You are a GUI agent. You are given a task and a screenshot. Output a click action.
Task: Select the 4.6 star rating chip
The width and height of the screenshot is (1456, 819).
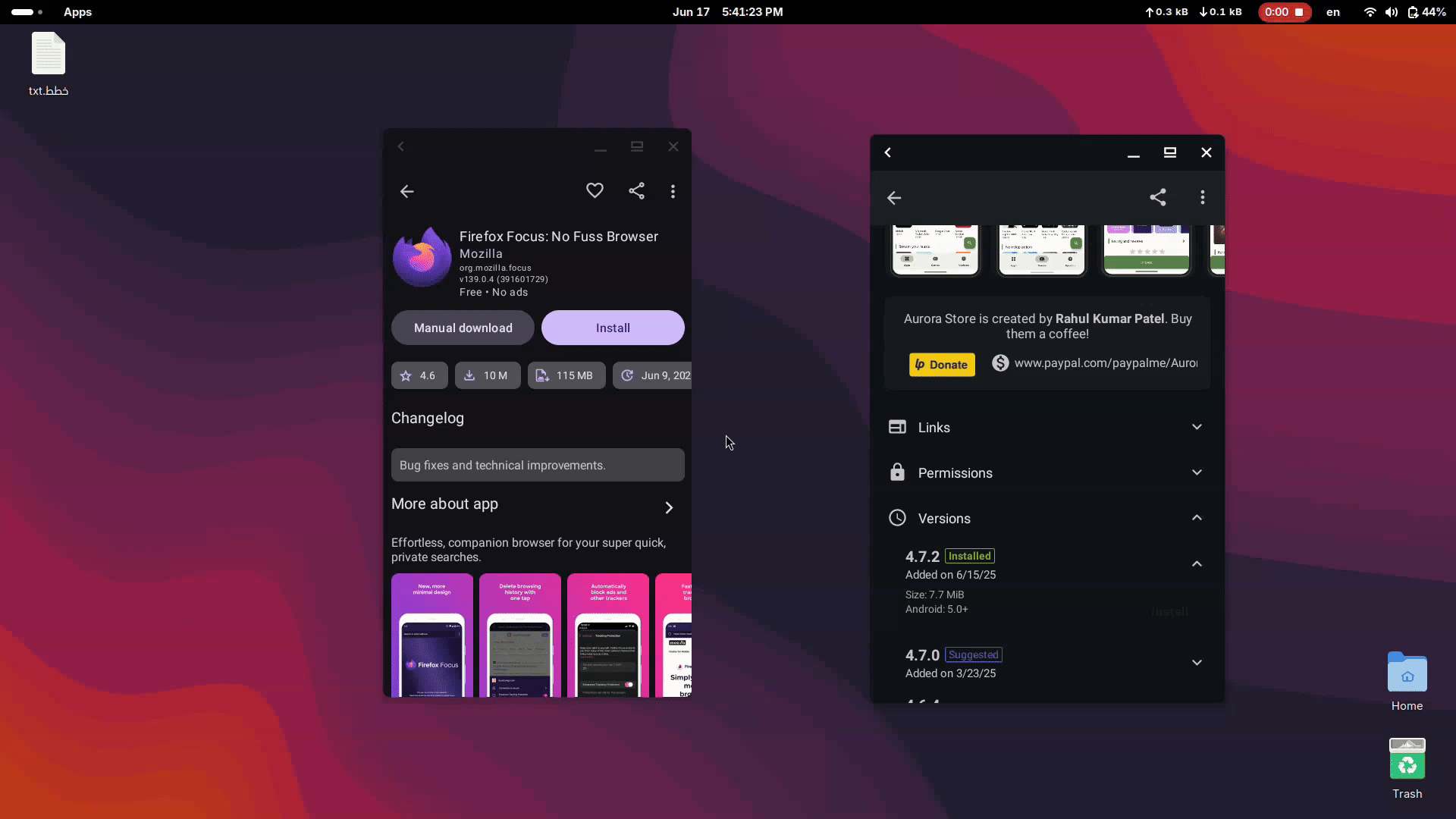click(x=419, y=375)
